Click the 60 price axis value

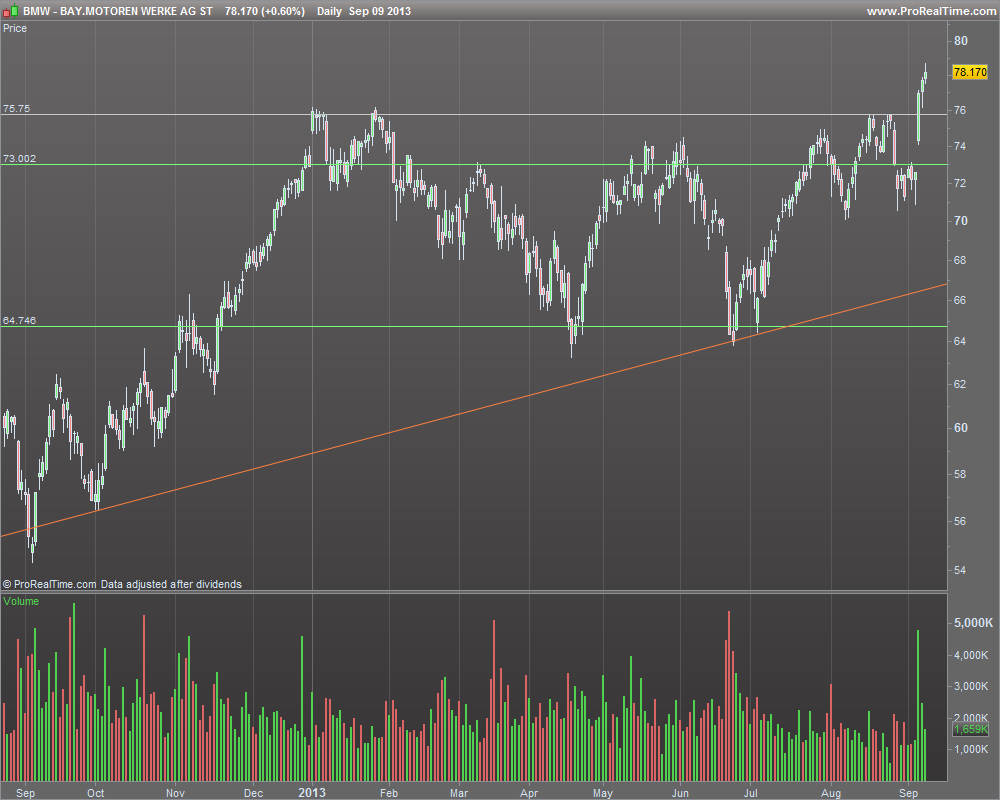[x=960, y=428]
